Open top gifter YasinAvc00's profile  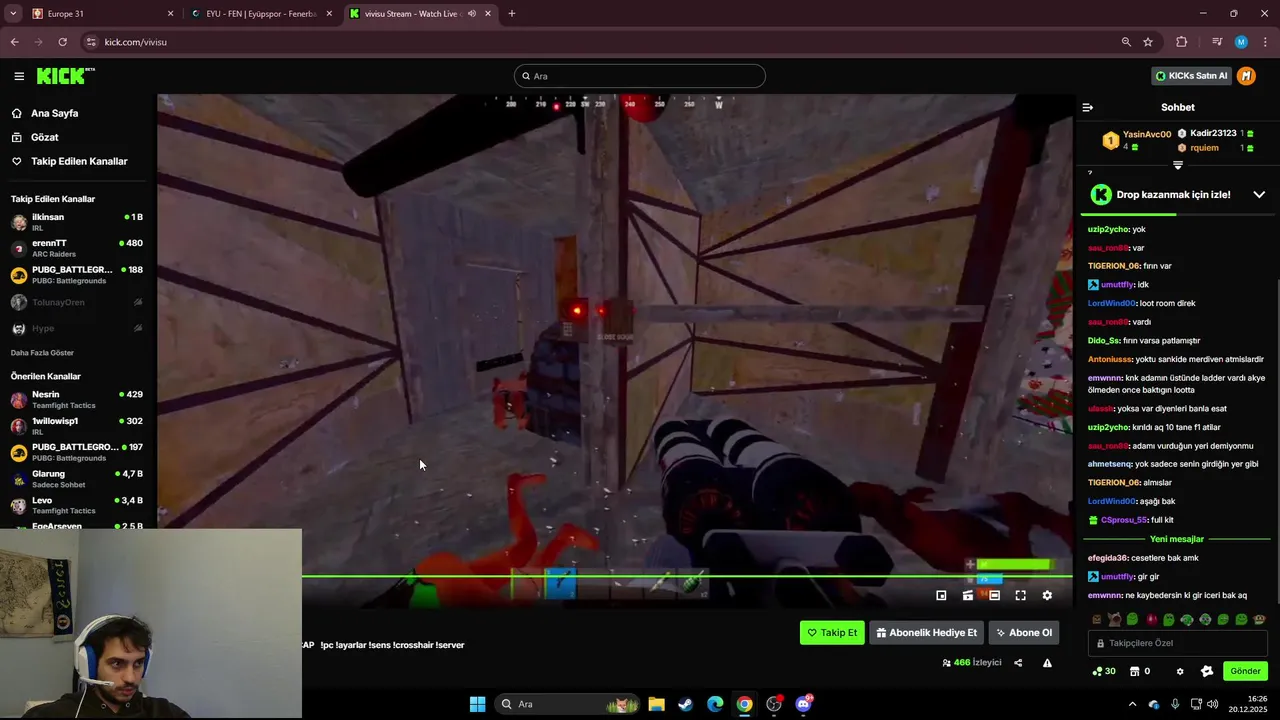(1146, 134)
